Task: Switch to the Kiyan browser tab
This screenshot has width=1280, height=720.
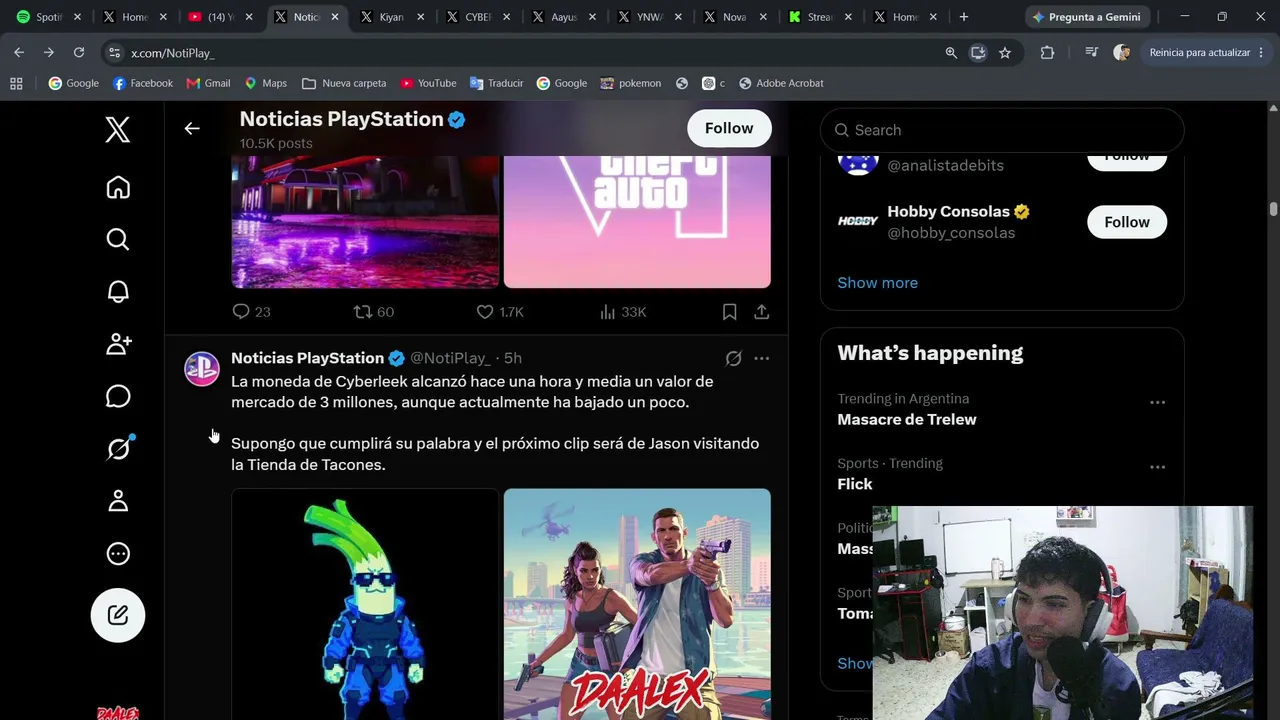Action: [x=392, y=17]
